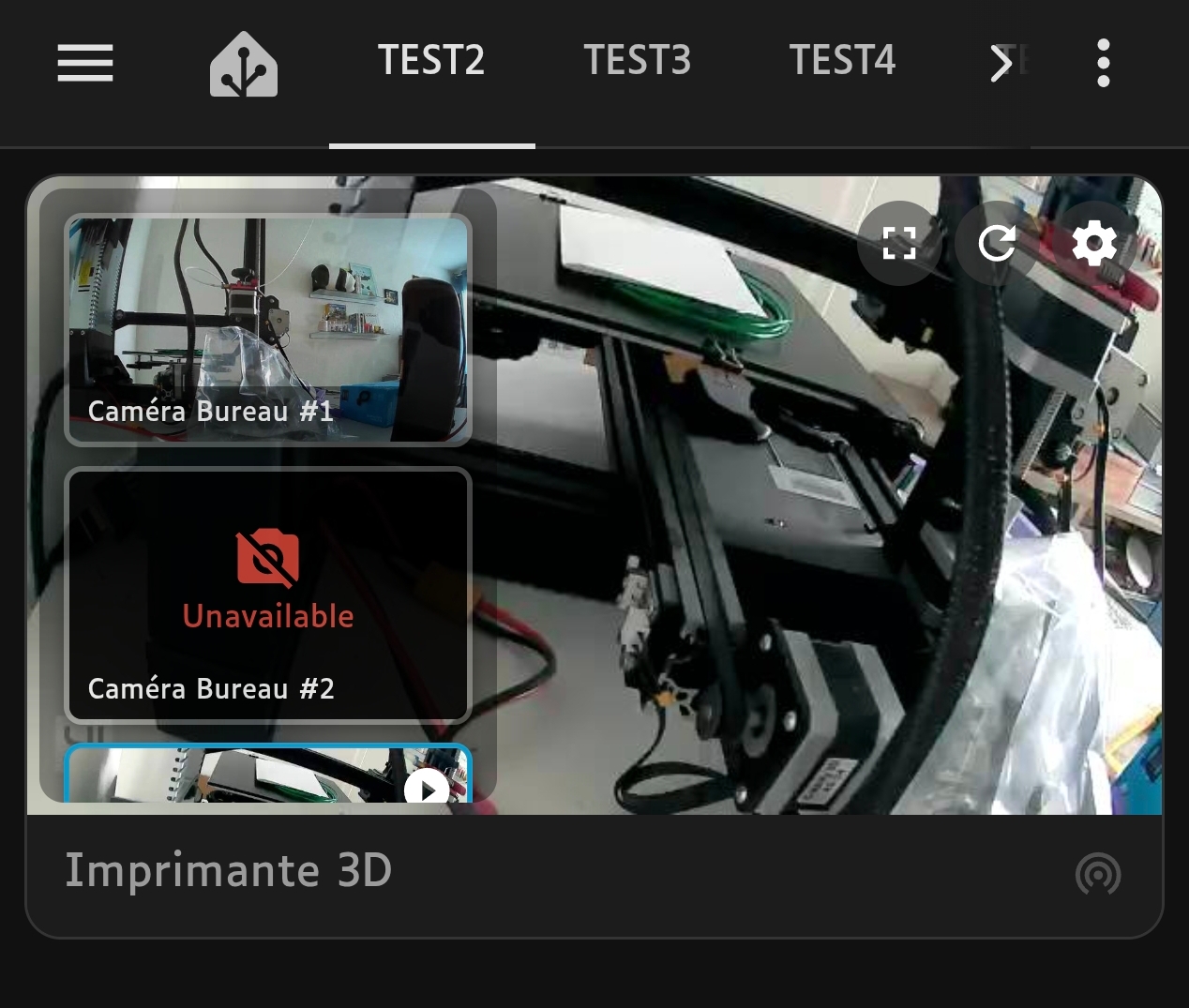Image resolution: width=1189 pixels, height=1008 pixels.
Task: Click the Imprimante 3D title
Action: (x=228, y=870)
